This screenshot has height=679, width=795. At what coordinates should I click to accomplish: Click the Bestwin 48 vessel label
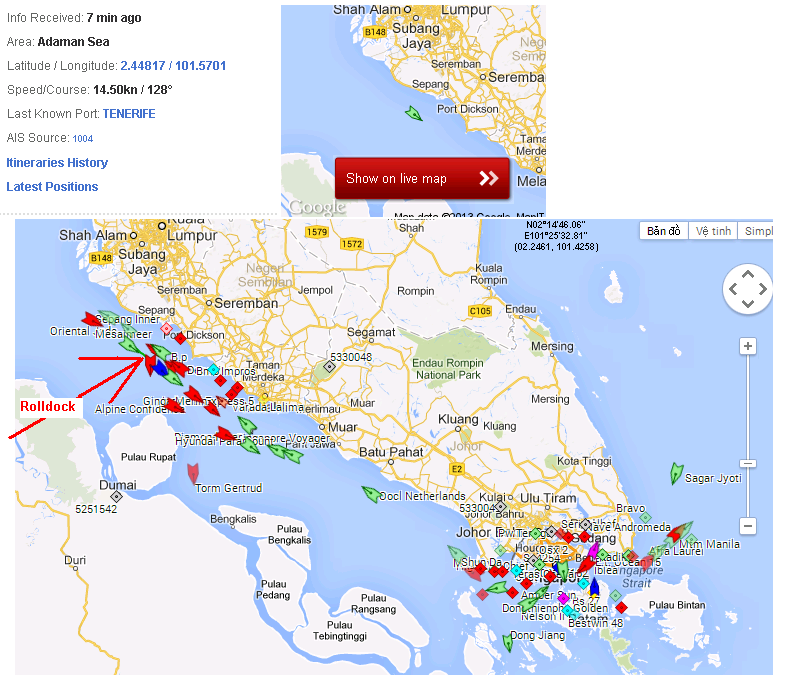coord(595,623)
